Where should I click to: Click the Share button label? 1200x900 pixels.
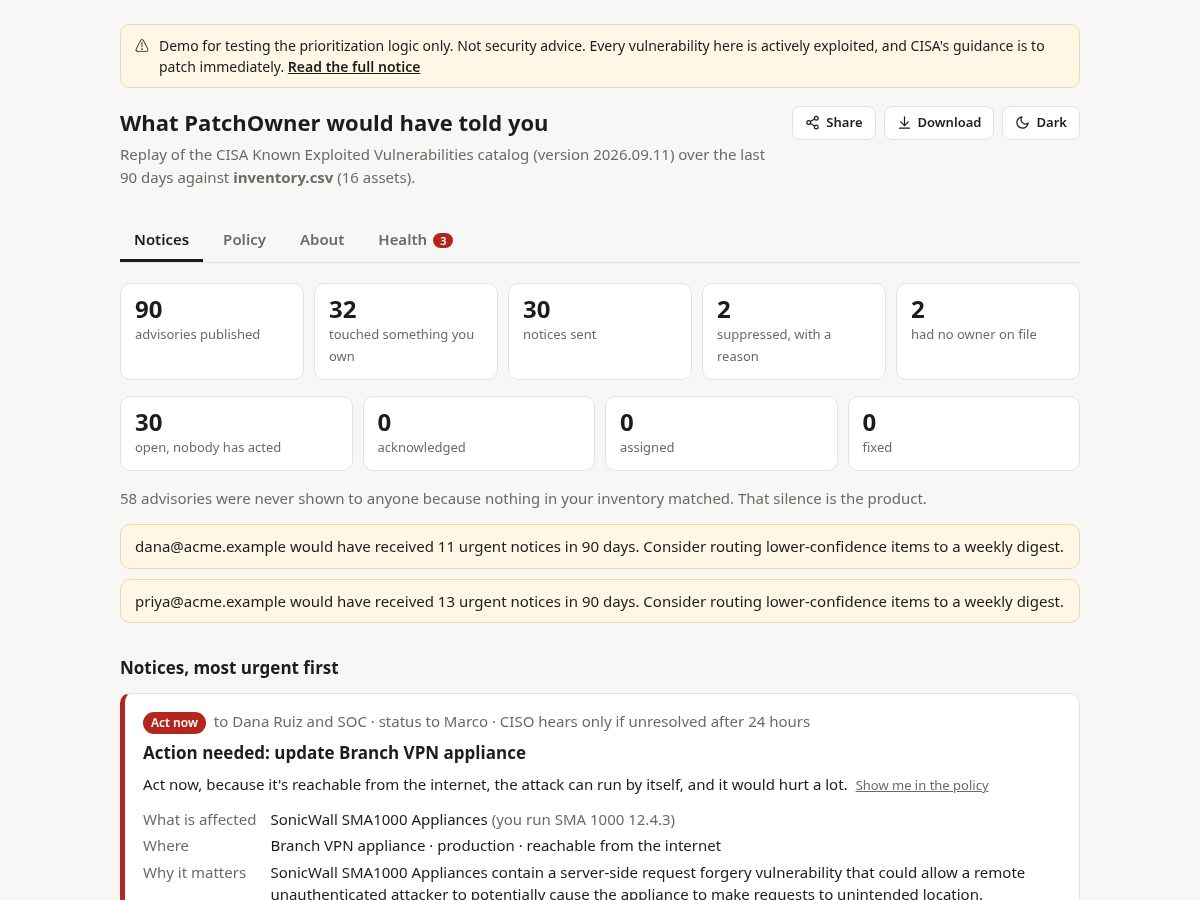coord(844,123)
